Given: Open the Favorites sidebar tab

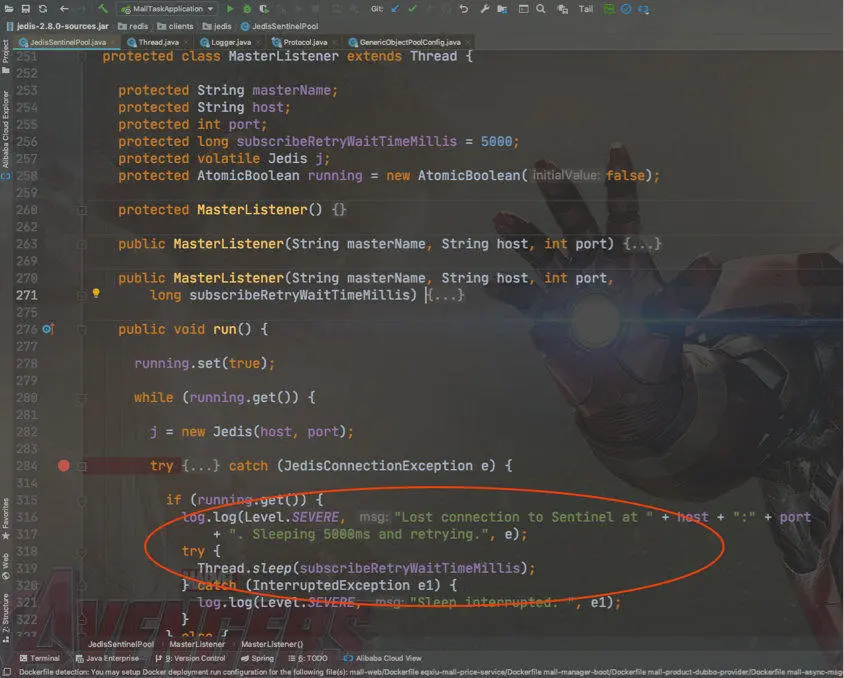Looking at the screenshot, I should point(5,519).
